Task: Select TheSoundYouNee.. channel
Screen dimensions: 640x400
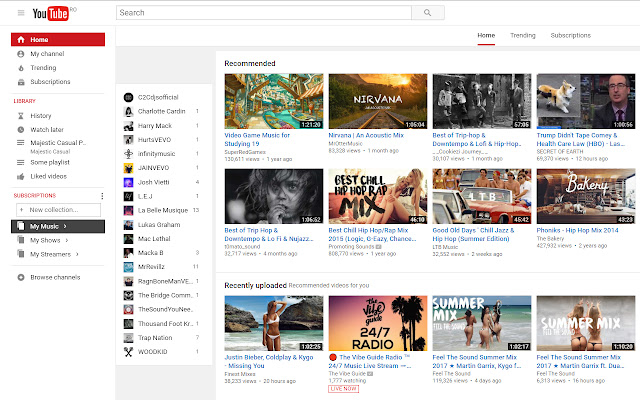Action: [x=165, y=309]
